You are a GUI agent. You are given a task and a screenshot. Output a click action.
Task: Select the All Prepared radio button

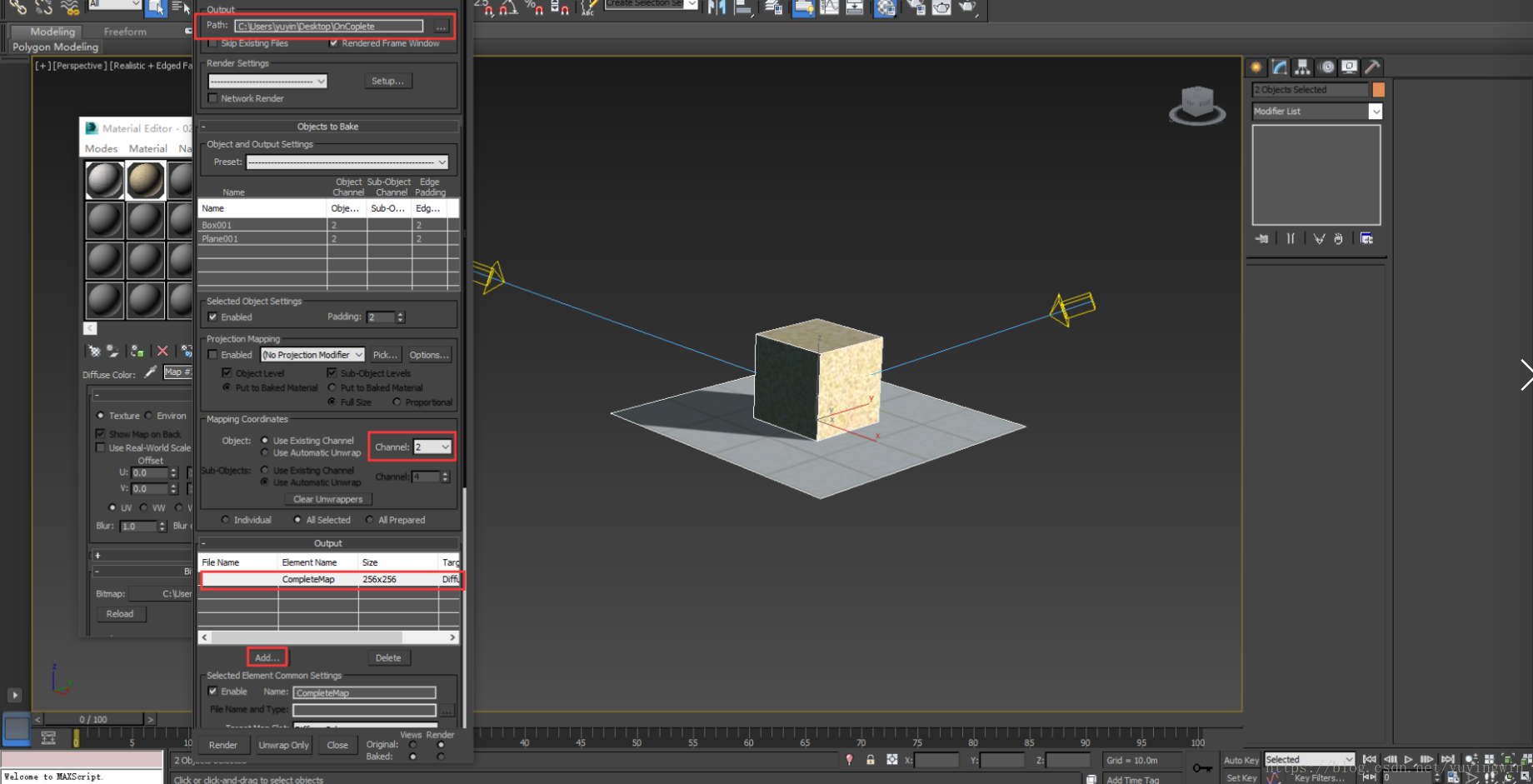pyautogui.click(x=370, y=520)
